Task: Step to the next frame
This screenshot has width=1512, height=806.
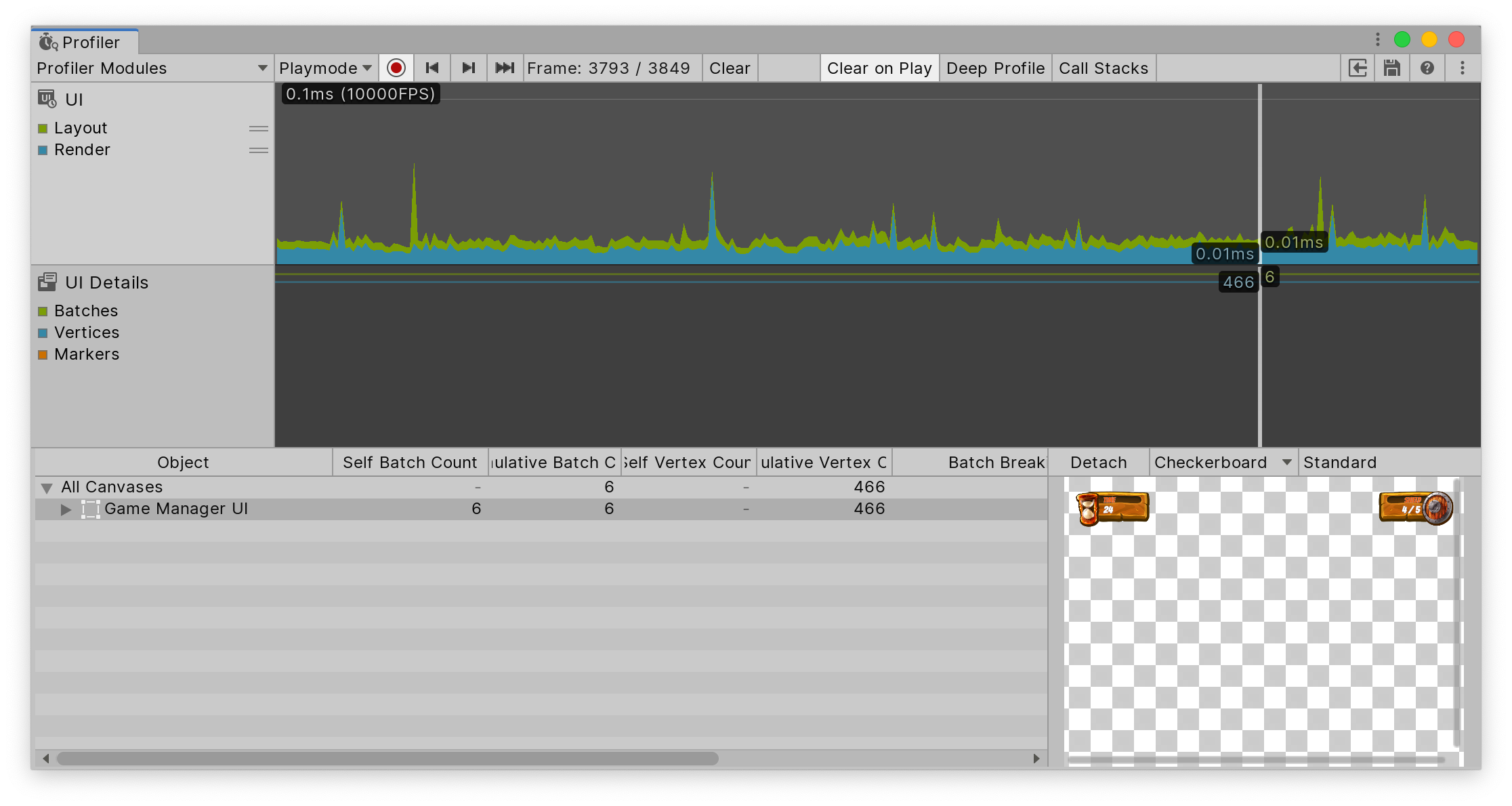Action: pyautogui.click(x=469, y=68)
